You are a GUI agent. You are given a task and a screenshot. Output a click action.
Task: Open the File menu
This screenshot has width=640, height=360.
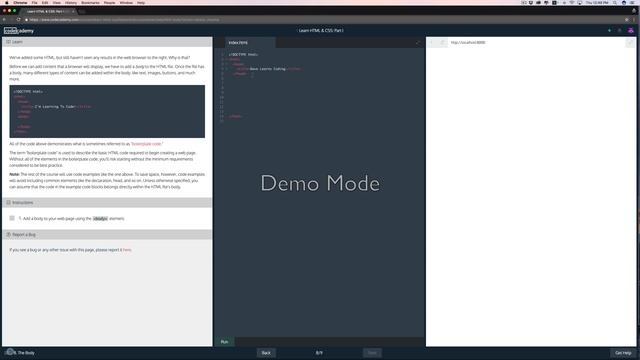pos(35,3)
